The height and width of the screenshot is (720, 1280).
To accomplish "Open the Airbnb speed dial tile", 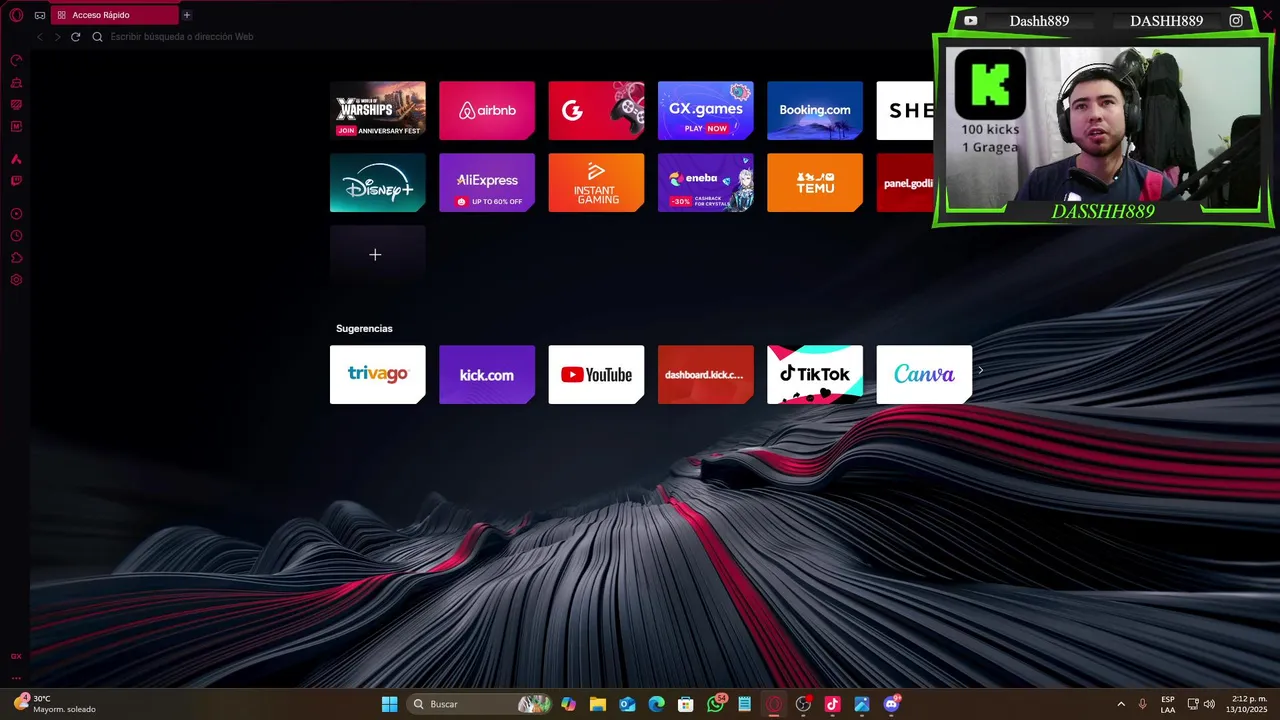I will tap(487, 110).
